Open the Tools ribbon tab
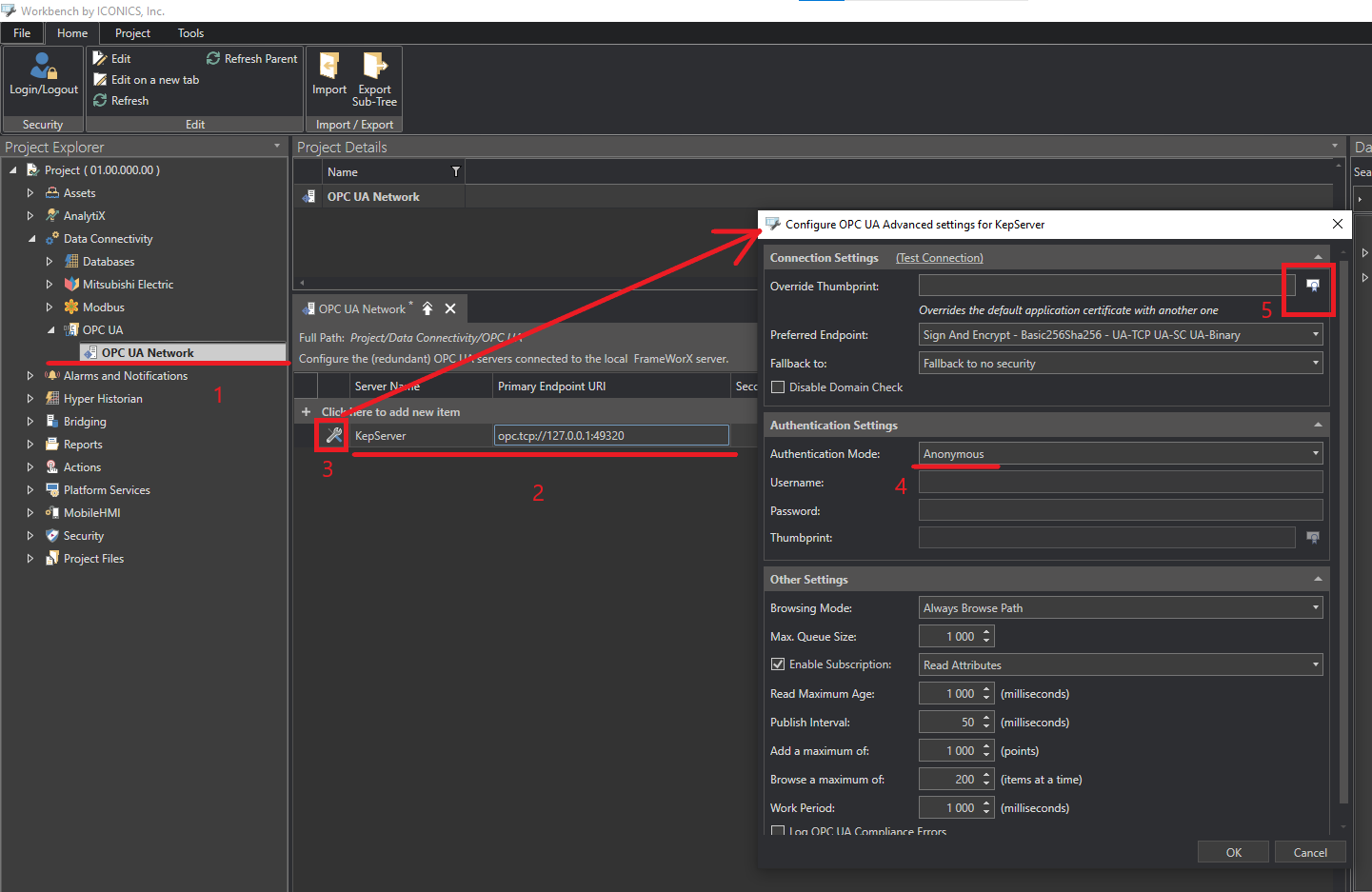Image resolution: width=1372 pixels, height=892 pixels. point(190,33)
